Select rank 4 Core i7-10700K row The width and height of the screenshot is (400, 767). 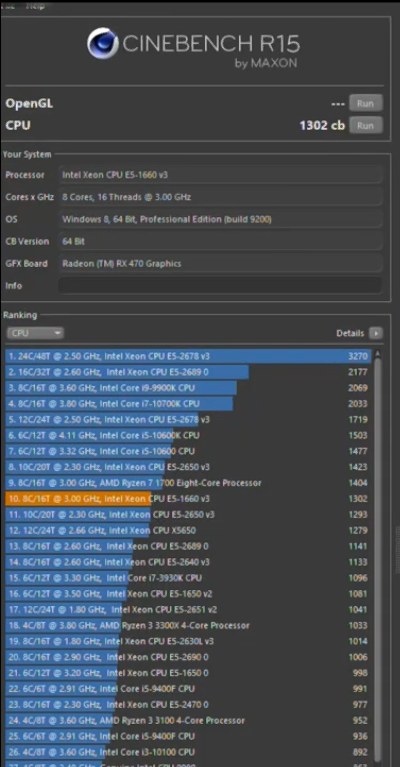(x=188, y=404)
